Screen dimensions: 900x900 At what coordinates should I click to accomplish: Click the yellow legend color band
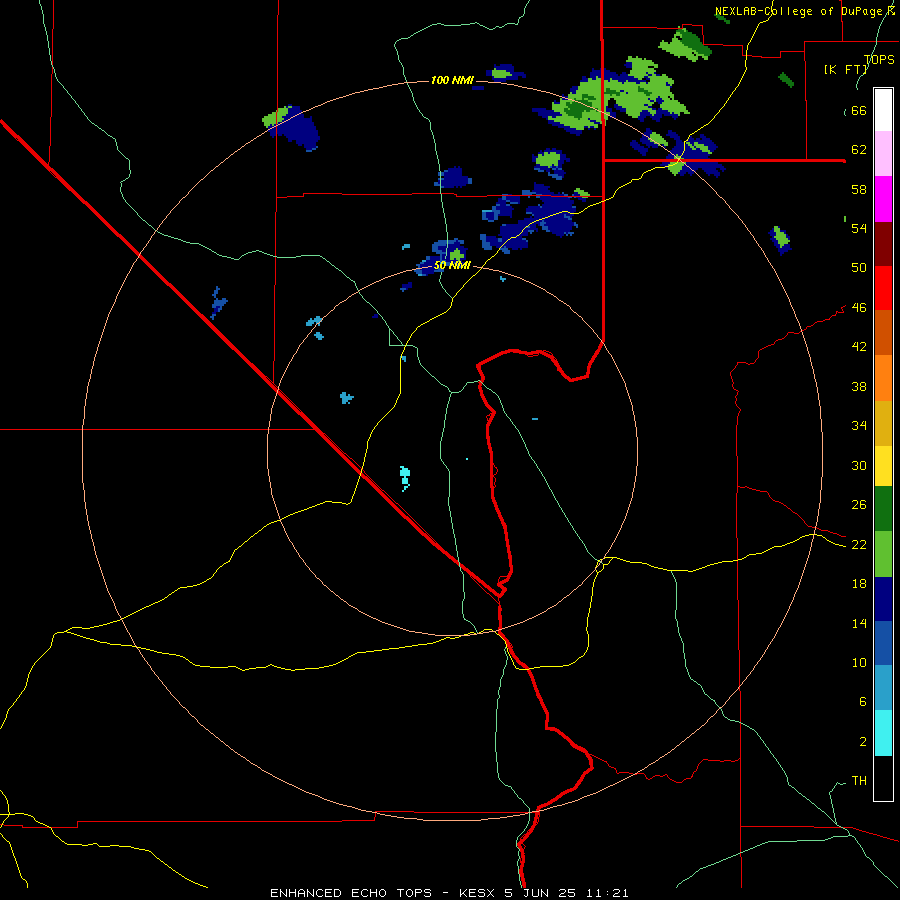[883, 466]
